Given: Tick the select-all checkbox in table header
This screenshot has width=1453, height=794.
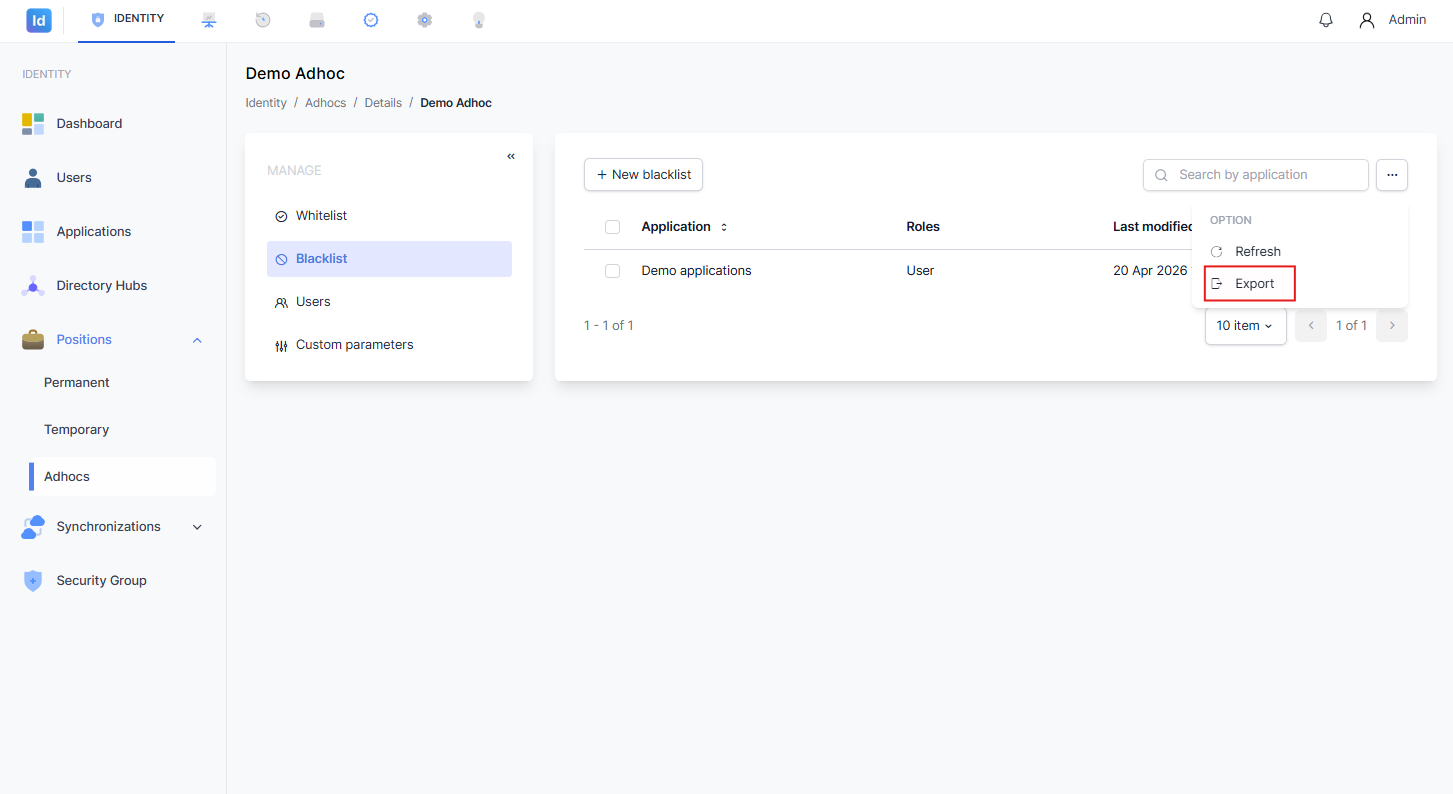Looking at the screenshot, I should click(613, 227).
